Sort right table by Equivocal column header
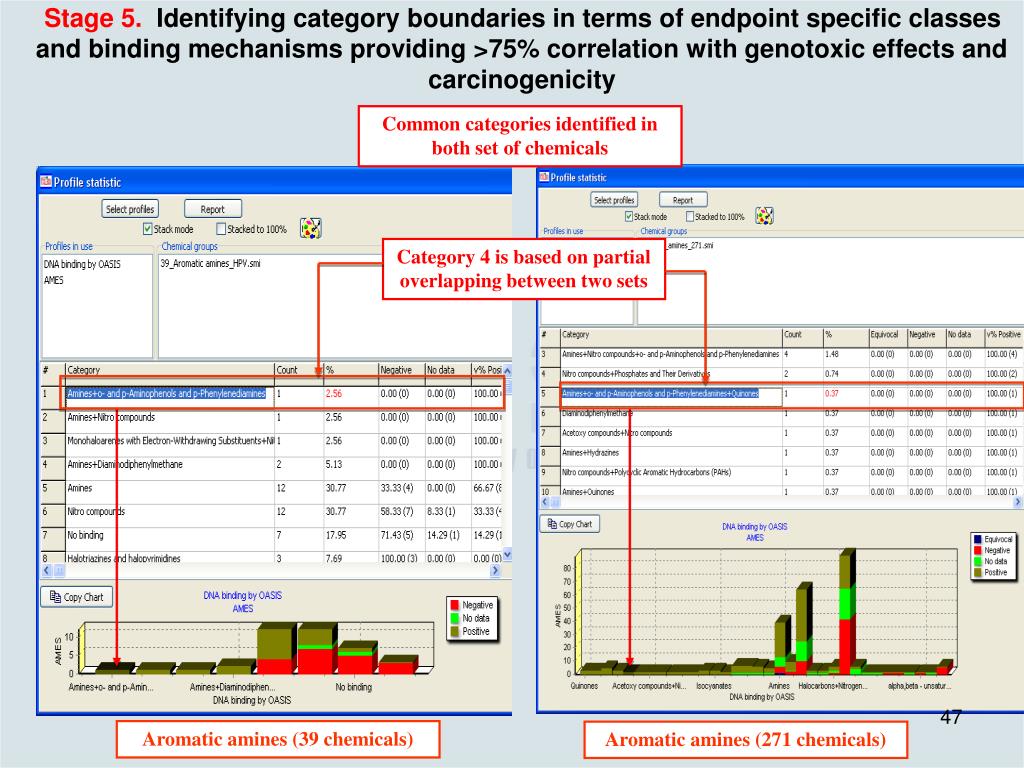This screenshot has height=768, width=1024. (x=887, y=334)
